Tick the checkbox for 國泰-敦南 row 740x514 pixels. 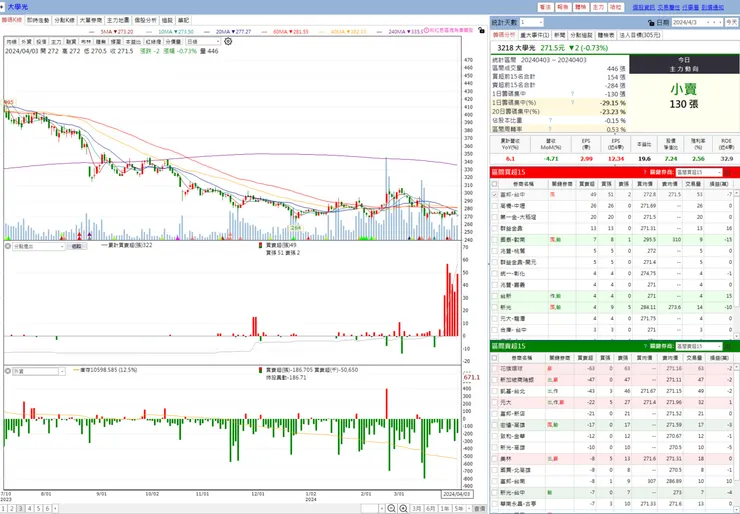coord(494,240)
